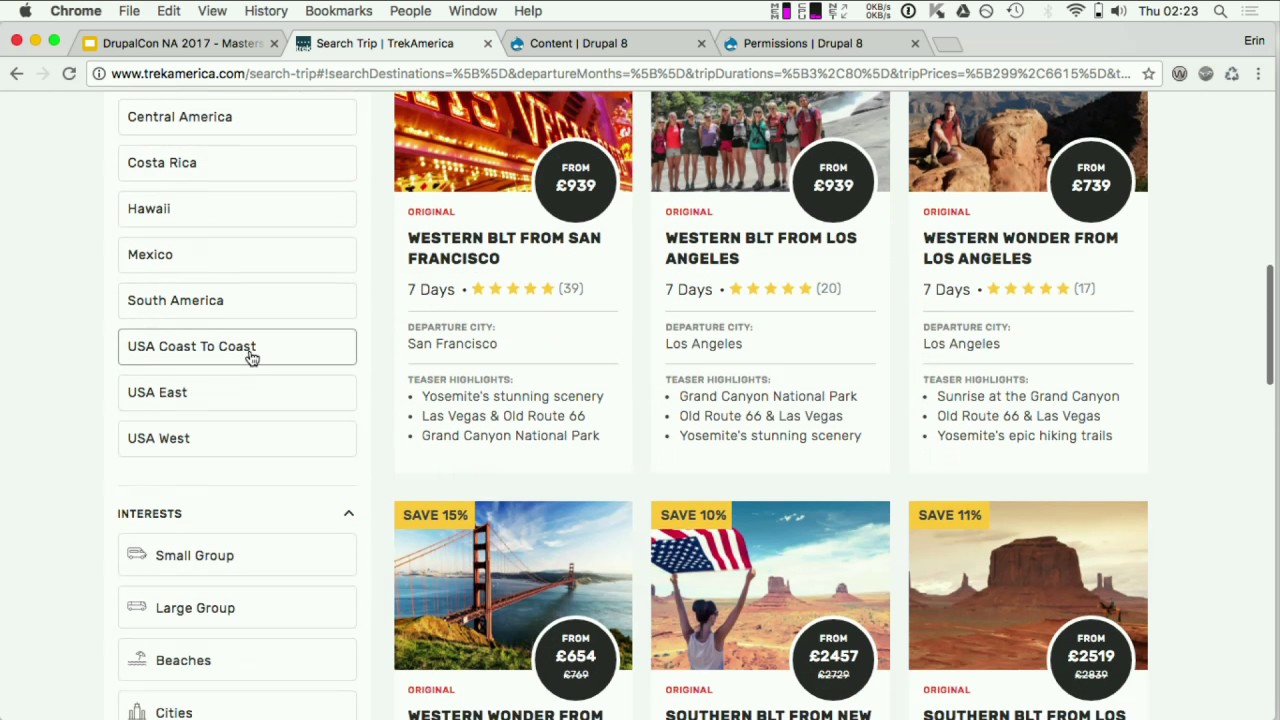
Task: Click the Erin profile button
Action: pos(1254,41)
